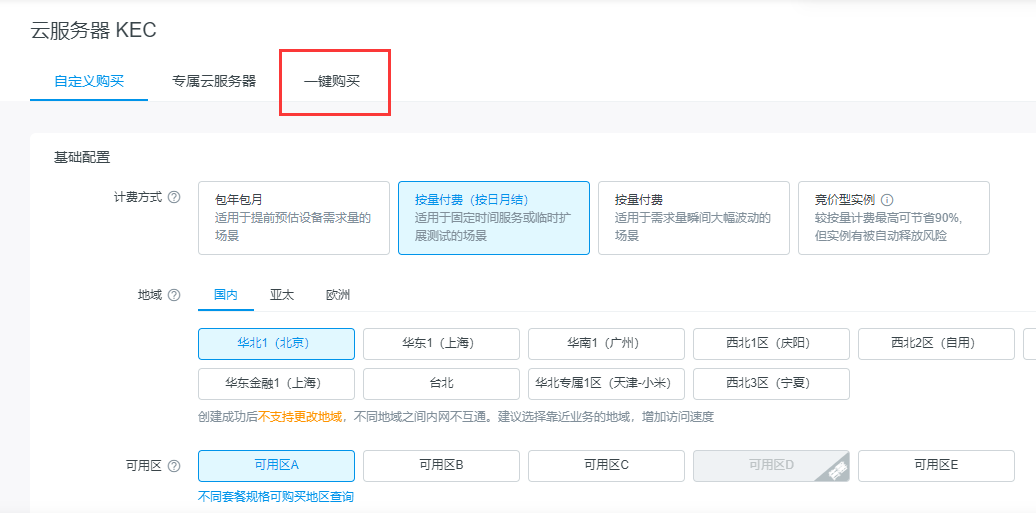
Task: Click the info icon beside 竞价型实例
Action: pos(887,200)
